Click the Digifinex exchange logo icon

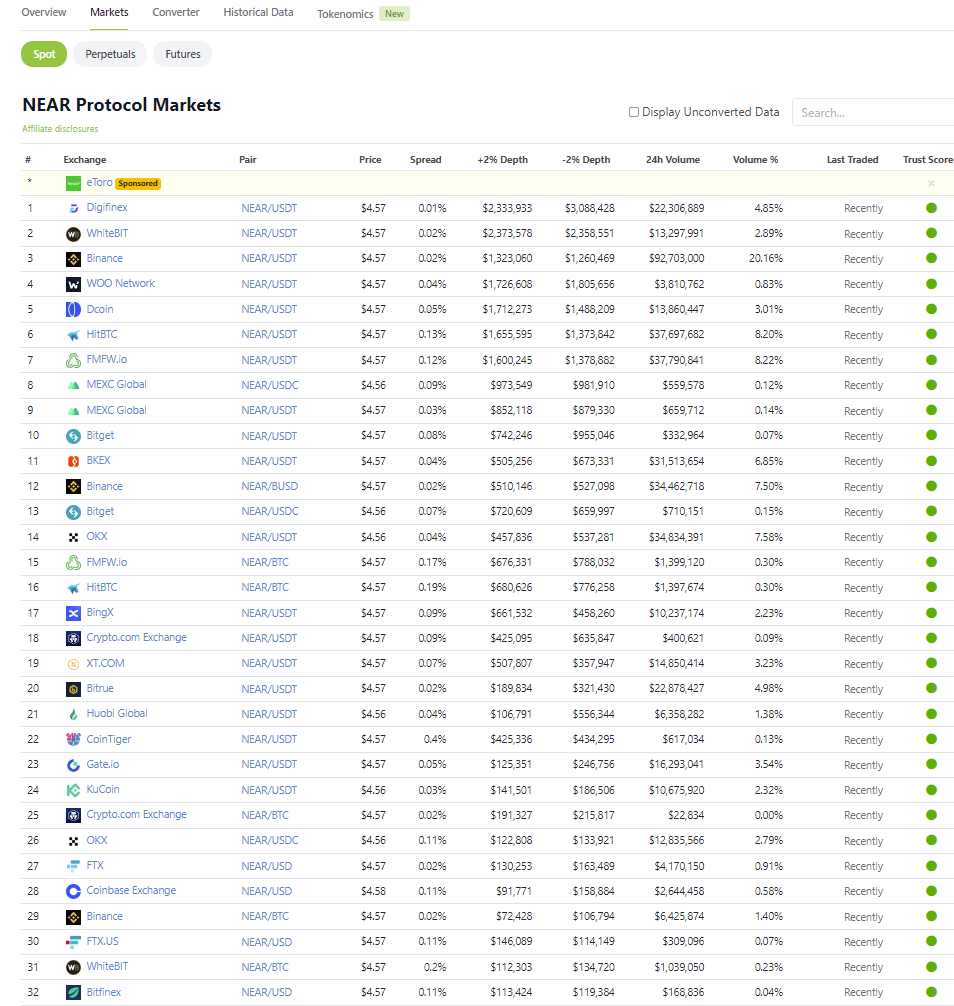coord(73,208)
